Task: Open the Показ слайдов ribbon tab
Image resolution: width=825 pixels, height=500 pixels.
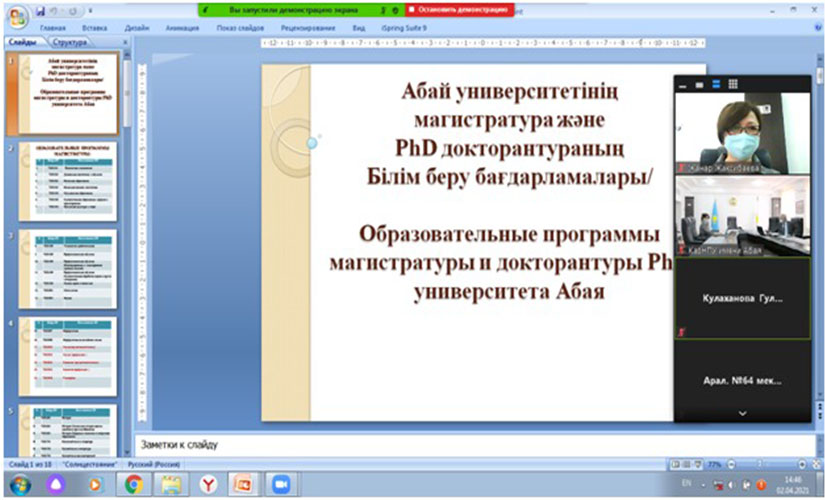Action: (x=238, y=30)
